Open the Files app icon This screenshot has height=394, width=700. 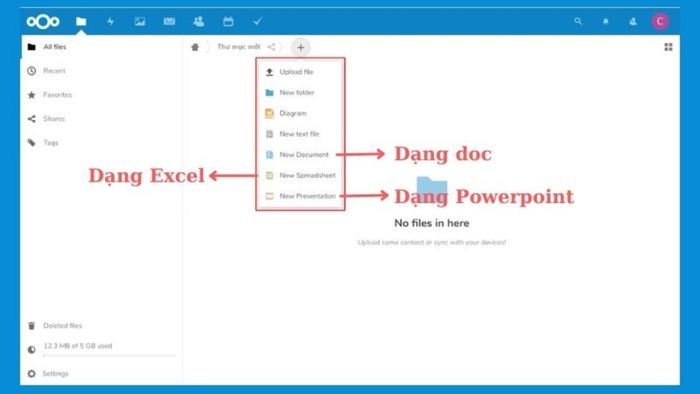pos(81,21)
